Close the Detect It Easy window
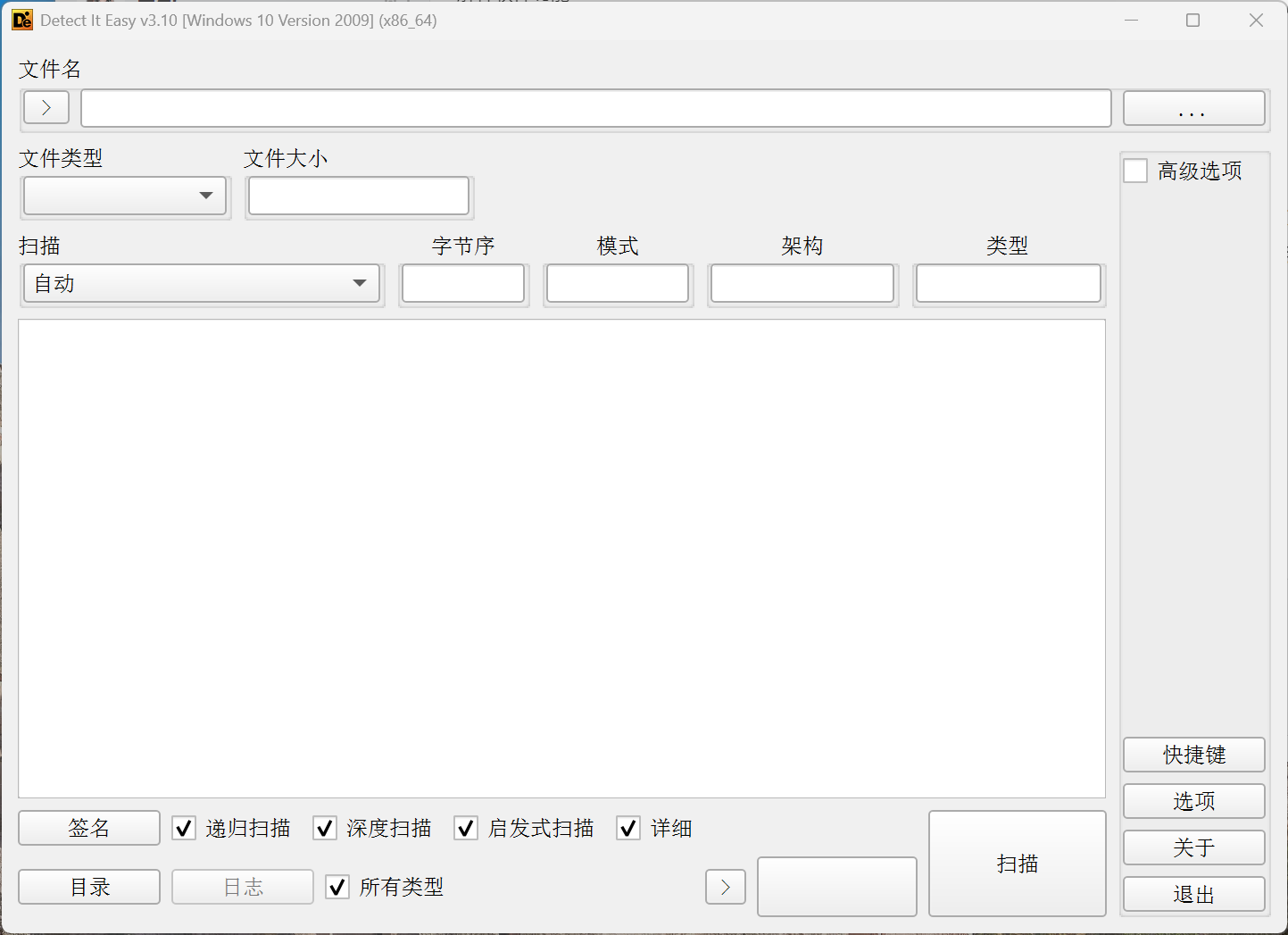The height and width of the screenshot is (935, 1288). click(x=1256, y=20)
